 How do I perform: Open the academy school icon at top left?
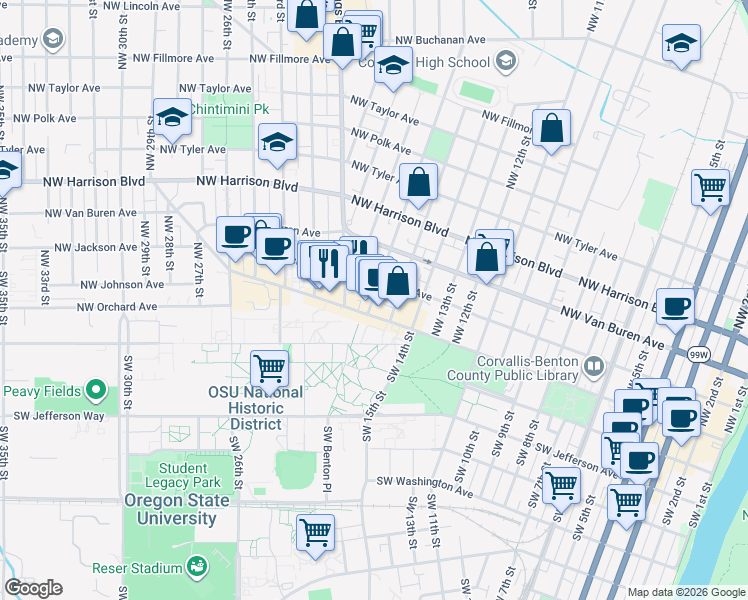53,39
